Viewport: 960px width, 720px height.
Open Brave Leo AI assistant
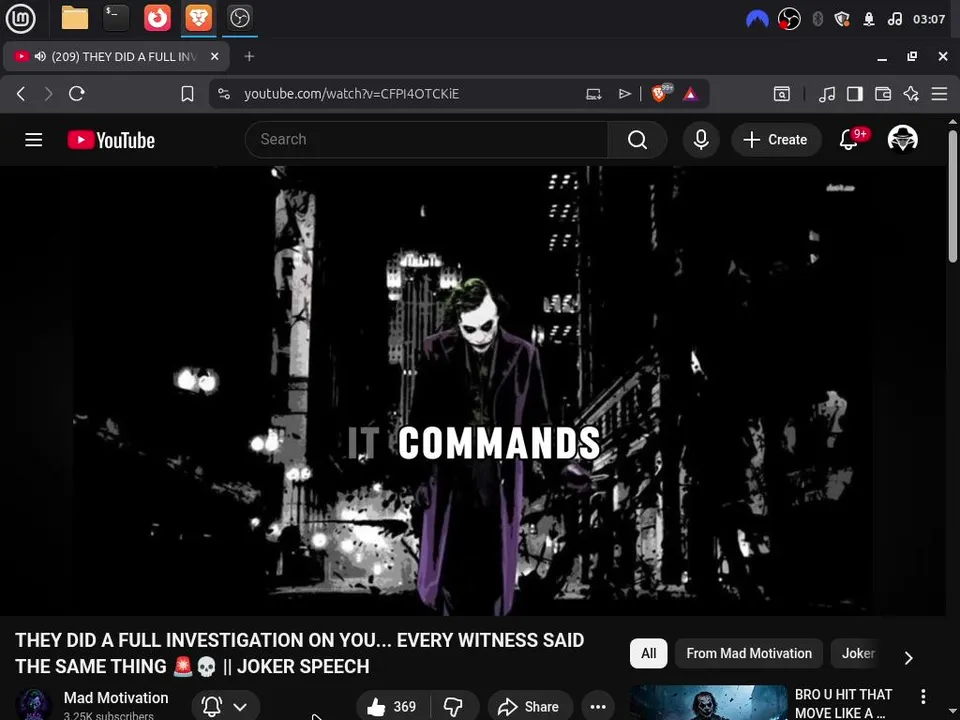911,94
